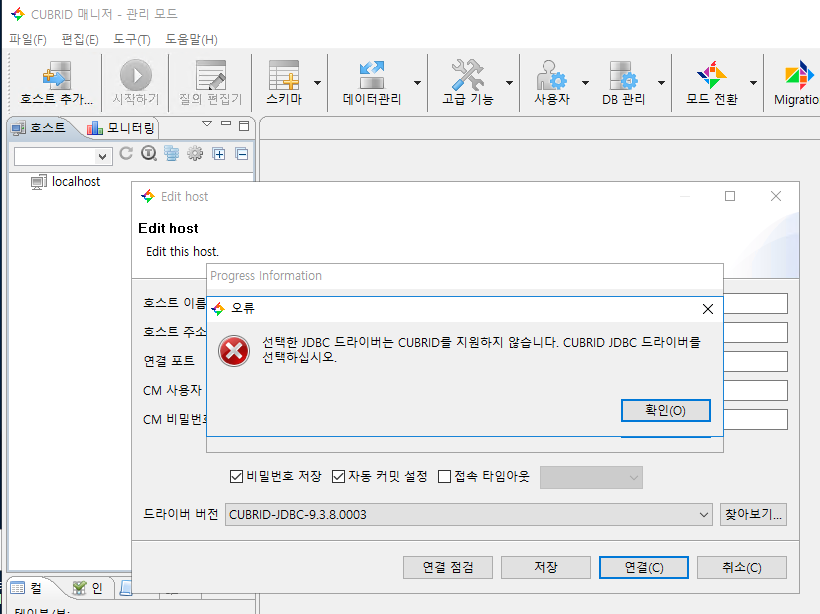This screenshot has width=820, height=614.
Task: Minimize the host panel view
Action: pos(226,124)
